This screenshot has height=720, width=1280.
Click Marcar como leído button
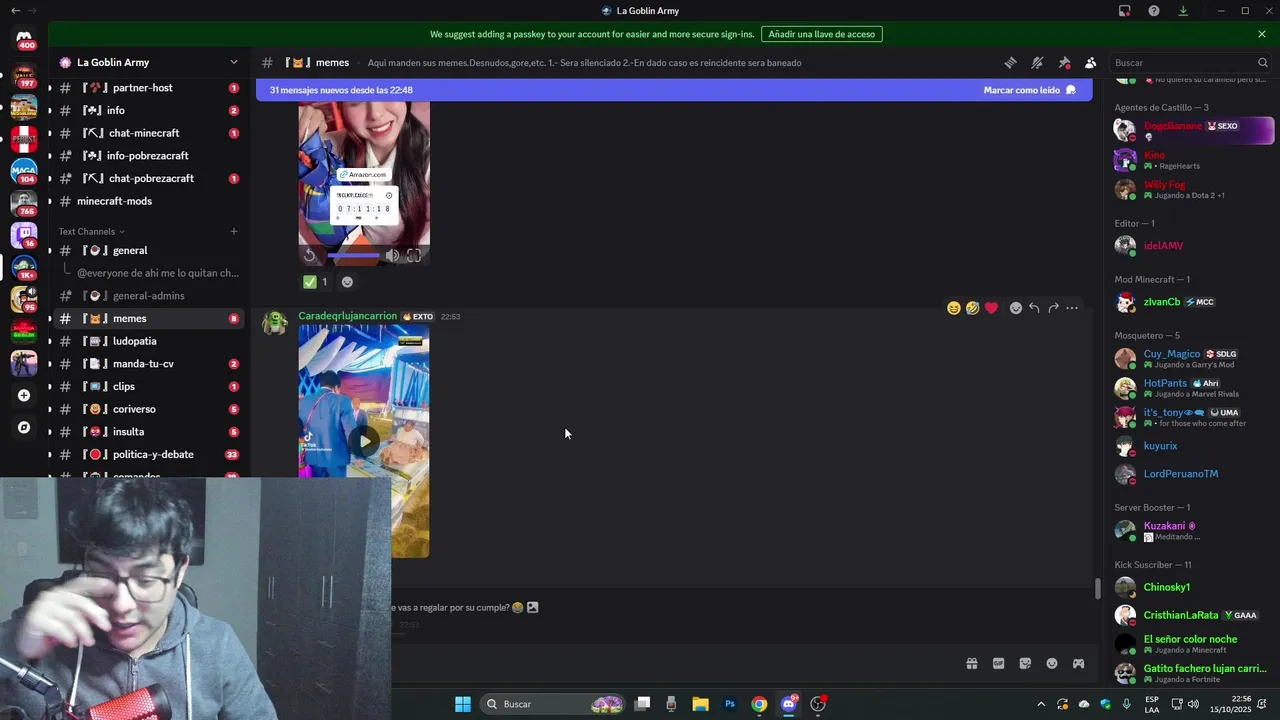click(x=1029, y=90)
